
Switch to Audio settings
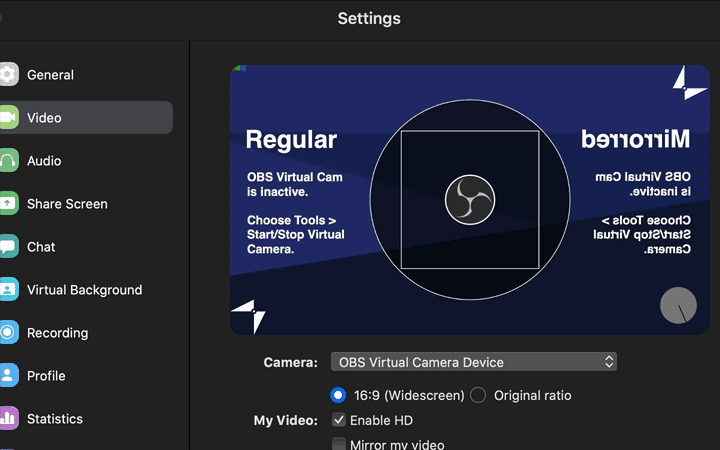click(44, 161)
